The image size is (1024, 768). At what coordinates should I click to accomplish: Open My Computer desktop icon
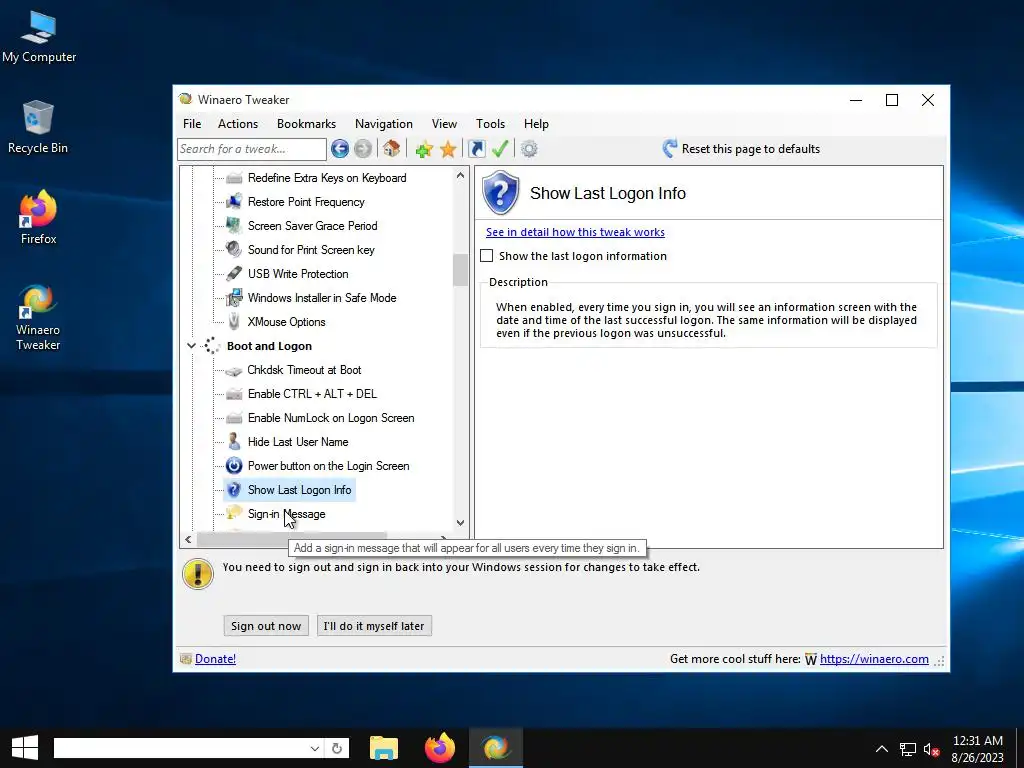[x=39, y=37]
